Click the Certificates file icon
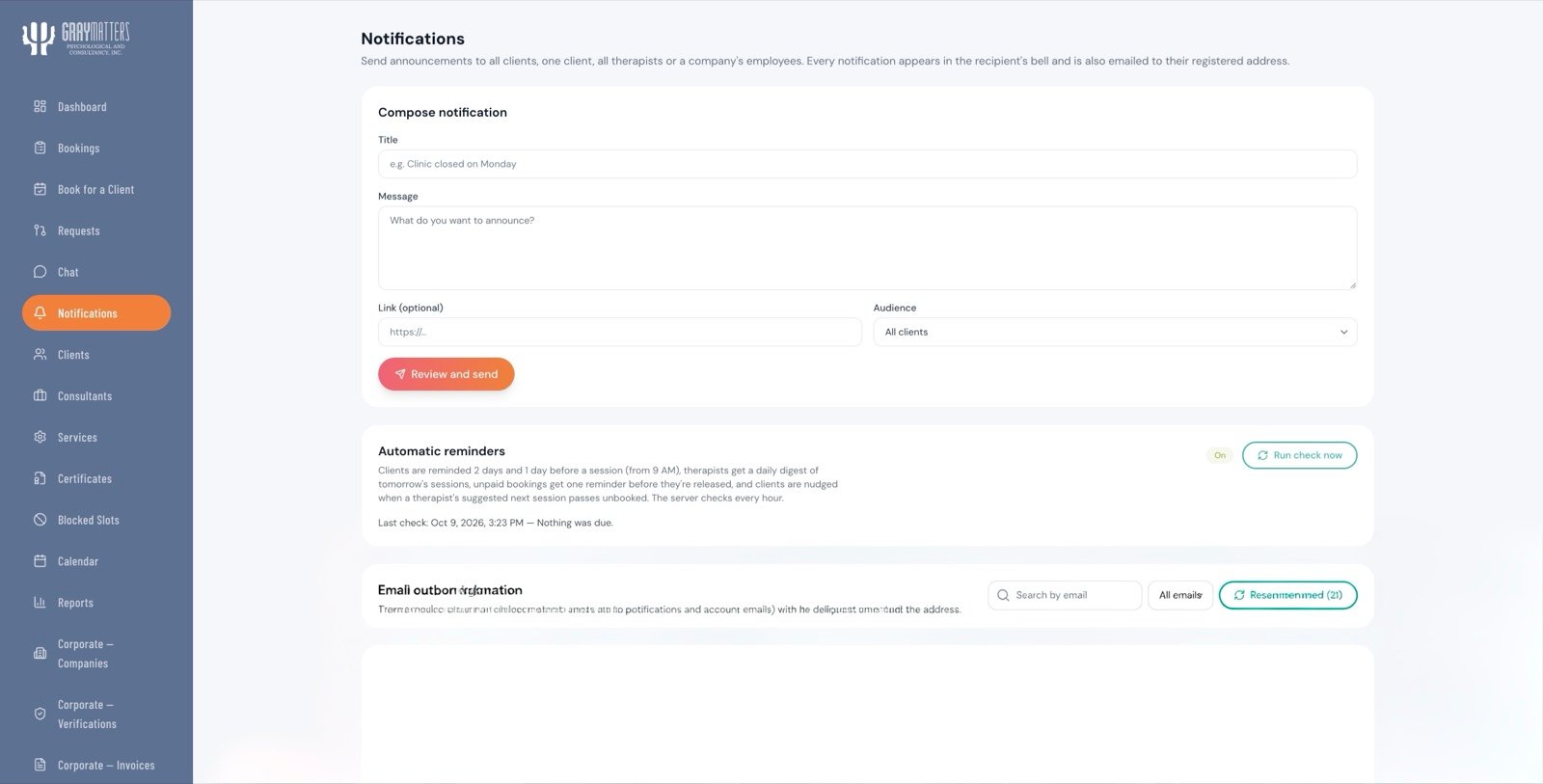 (40, 478)
